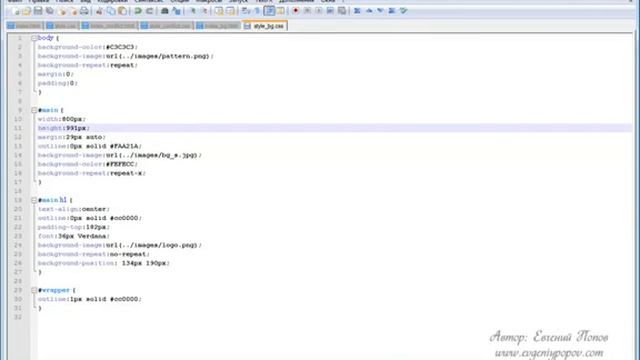Close the current document via toolbar Close icon

(62, 11)
